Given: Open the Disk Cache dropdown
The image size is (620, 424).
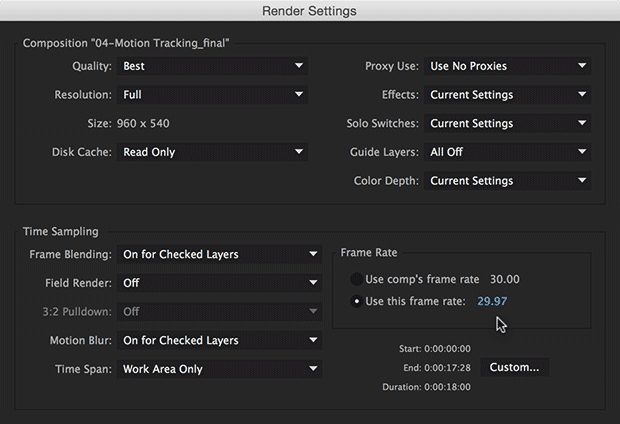Looking at the screenshot, I should click(212, 152).
